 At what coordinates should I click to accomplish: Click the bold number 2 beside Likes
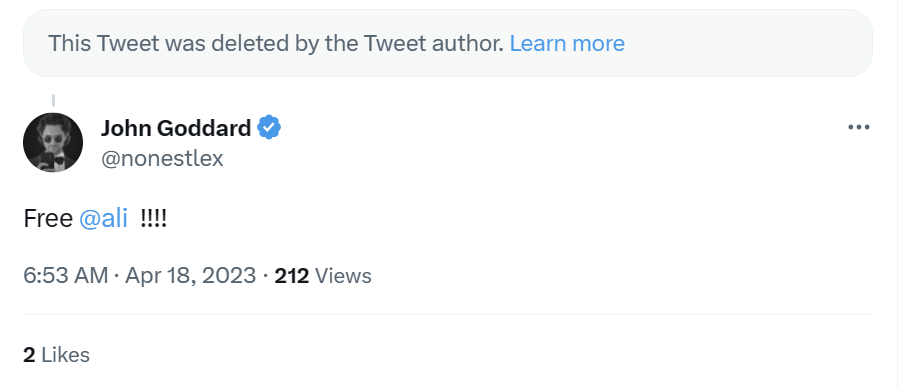tap(29, 355)
